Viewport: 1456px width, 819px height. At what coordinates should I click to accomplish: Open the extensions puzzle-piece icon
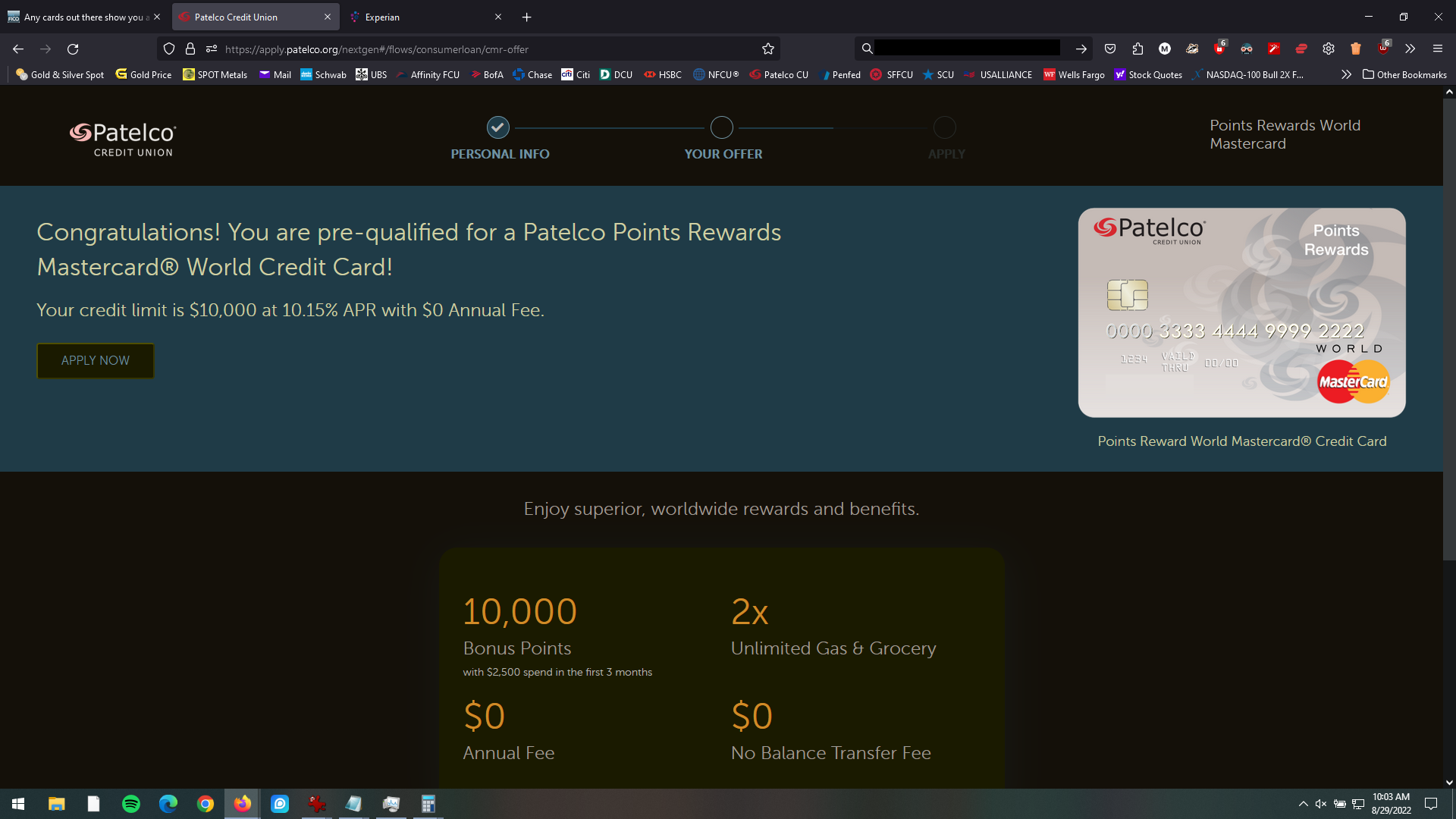coord(1137,49)
